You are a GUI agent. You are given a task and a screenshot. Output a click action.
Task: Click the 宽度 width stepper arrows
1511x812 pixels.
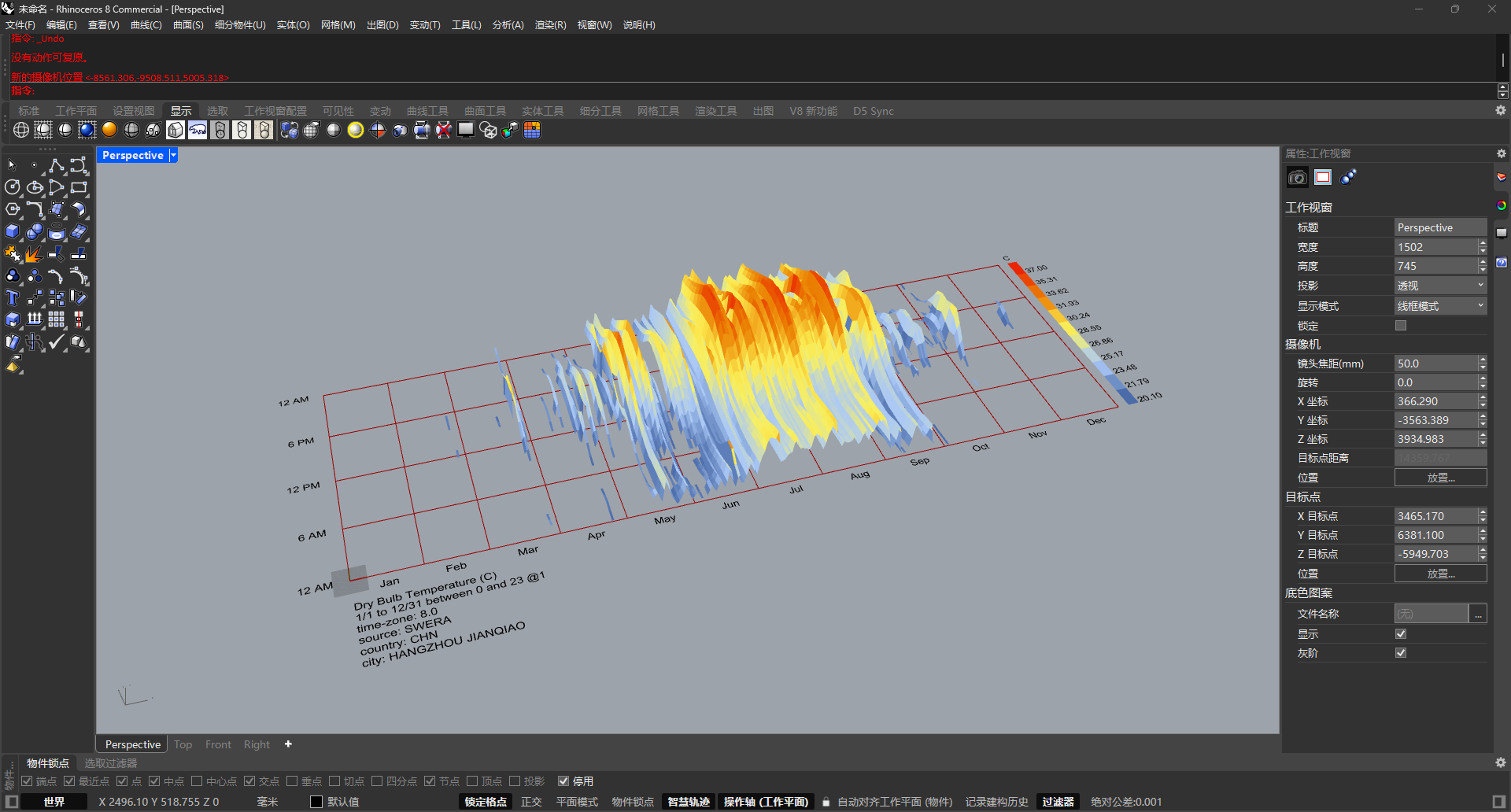[1483, 247]
